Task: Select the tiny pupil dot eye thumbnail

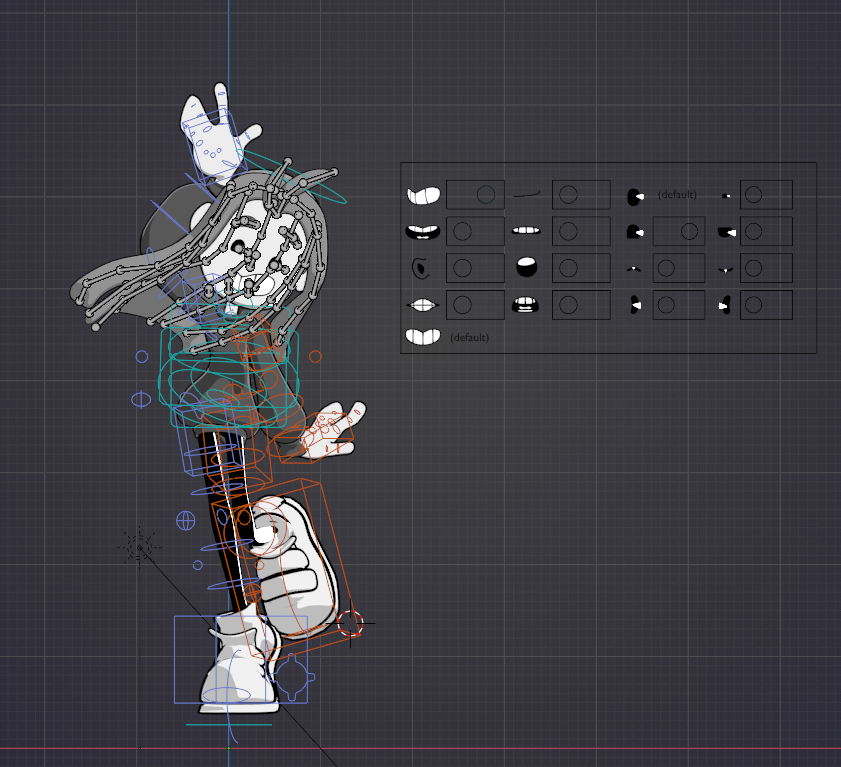Action: [726, 196]
